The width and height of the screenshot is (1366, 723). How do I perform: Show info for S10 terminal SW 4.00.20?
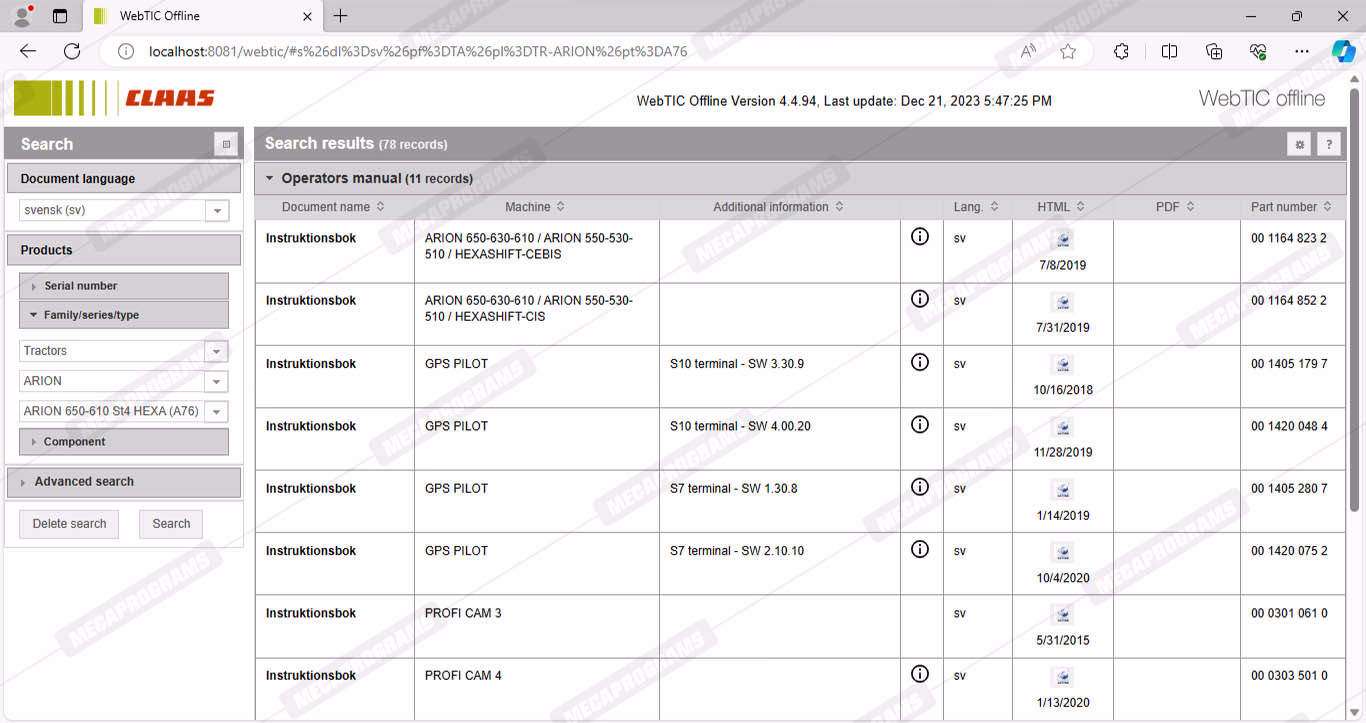click(x=920, y=425)
